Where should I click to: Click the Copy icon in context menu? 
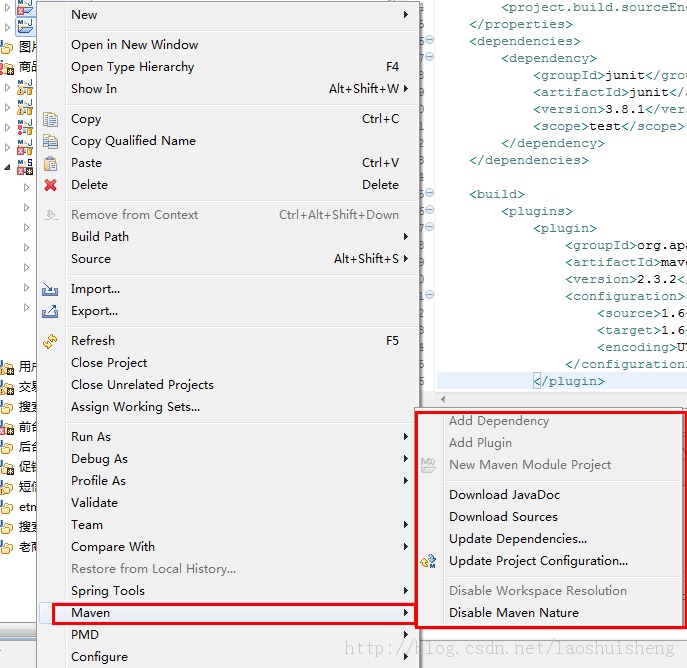click(50, 119)
